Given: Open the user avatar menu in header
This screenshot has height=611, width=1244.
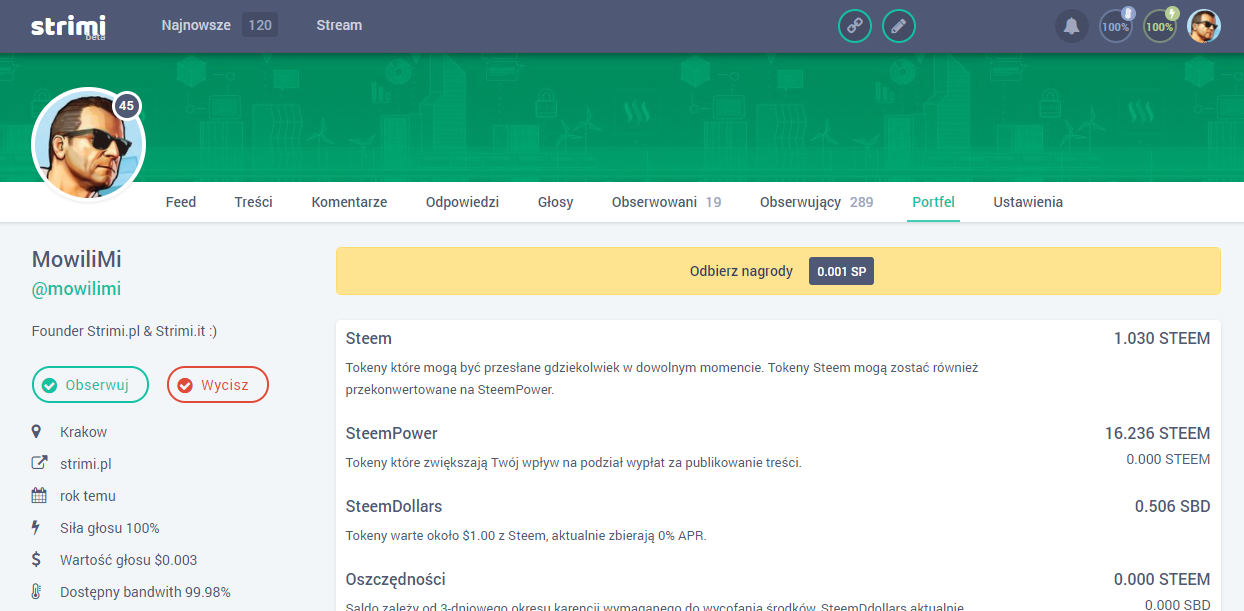Looking at the screenshot, I should click(x=1204, y=26).
